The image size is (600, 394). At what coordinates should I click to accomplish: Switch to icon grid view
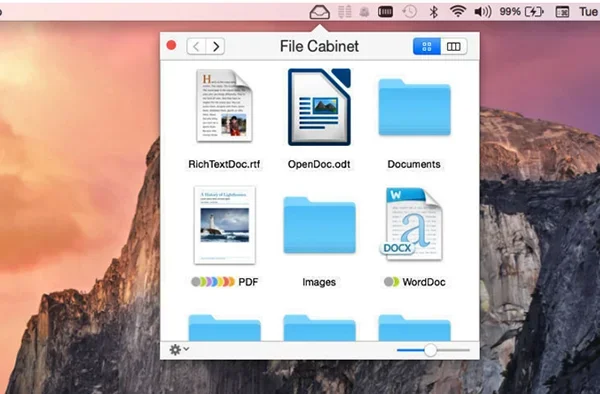tap(427, 47)
